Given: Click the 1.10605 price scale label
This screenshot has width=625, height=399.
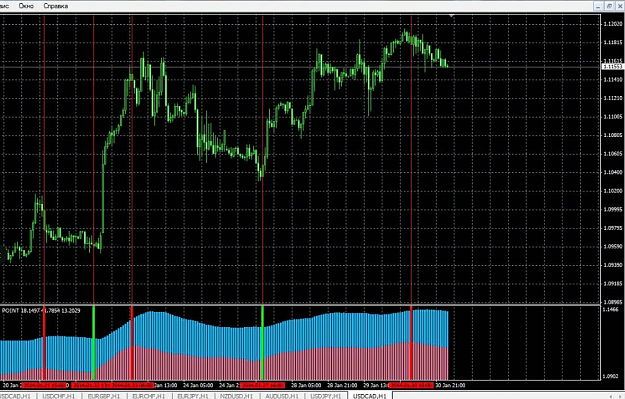Looking at the screenshot, I should click(x=613, y=154).
